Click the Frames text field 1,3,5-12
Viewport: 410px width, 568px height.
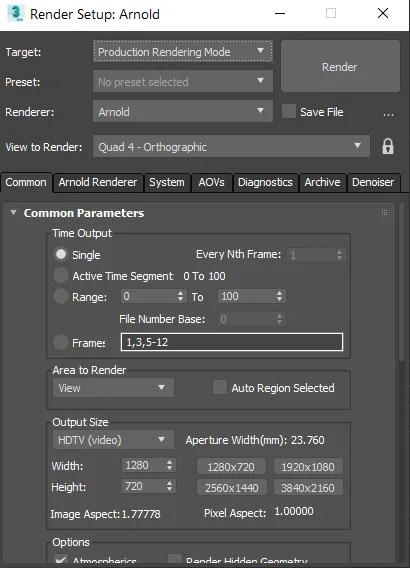tap(232, 342)
